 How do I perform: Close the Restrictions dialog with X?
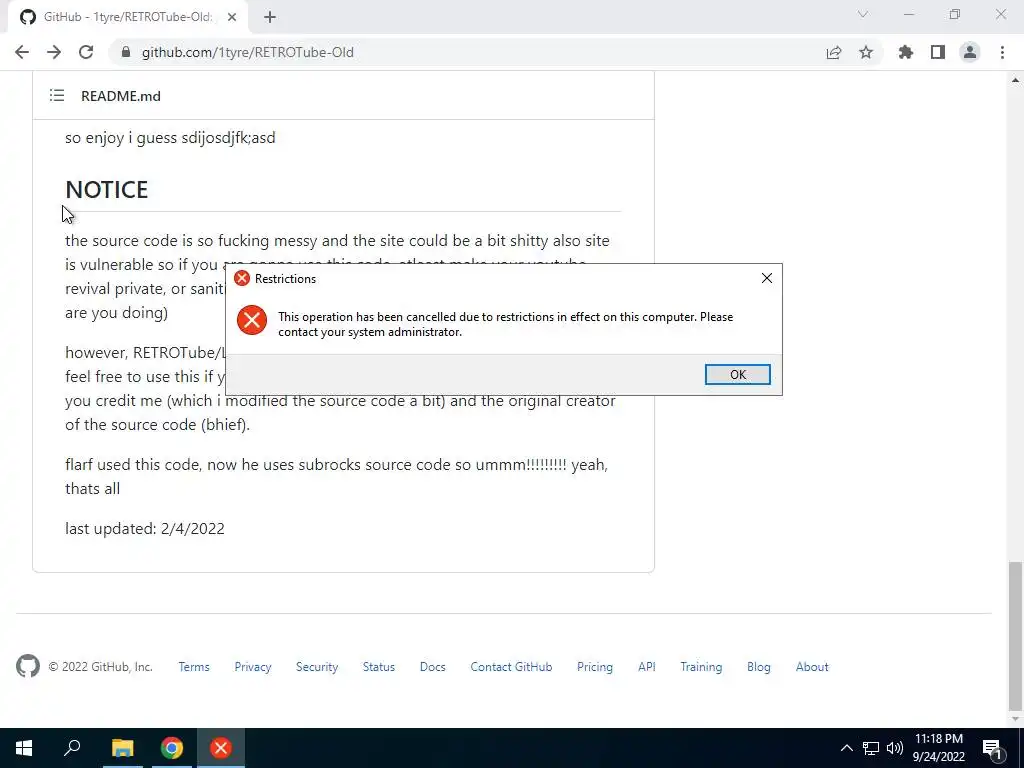pyautogui.click(x=767, y=278)
